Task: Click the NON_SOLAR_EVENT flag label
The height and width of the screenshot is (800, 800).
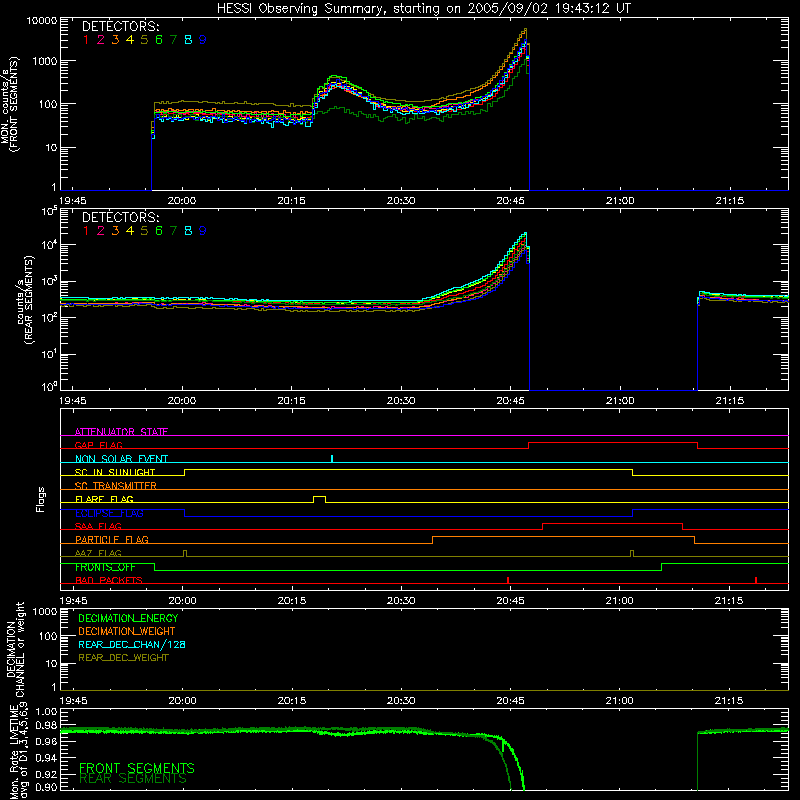Action: click(x=121, y=459)
